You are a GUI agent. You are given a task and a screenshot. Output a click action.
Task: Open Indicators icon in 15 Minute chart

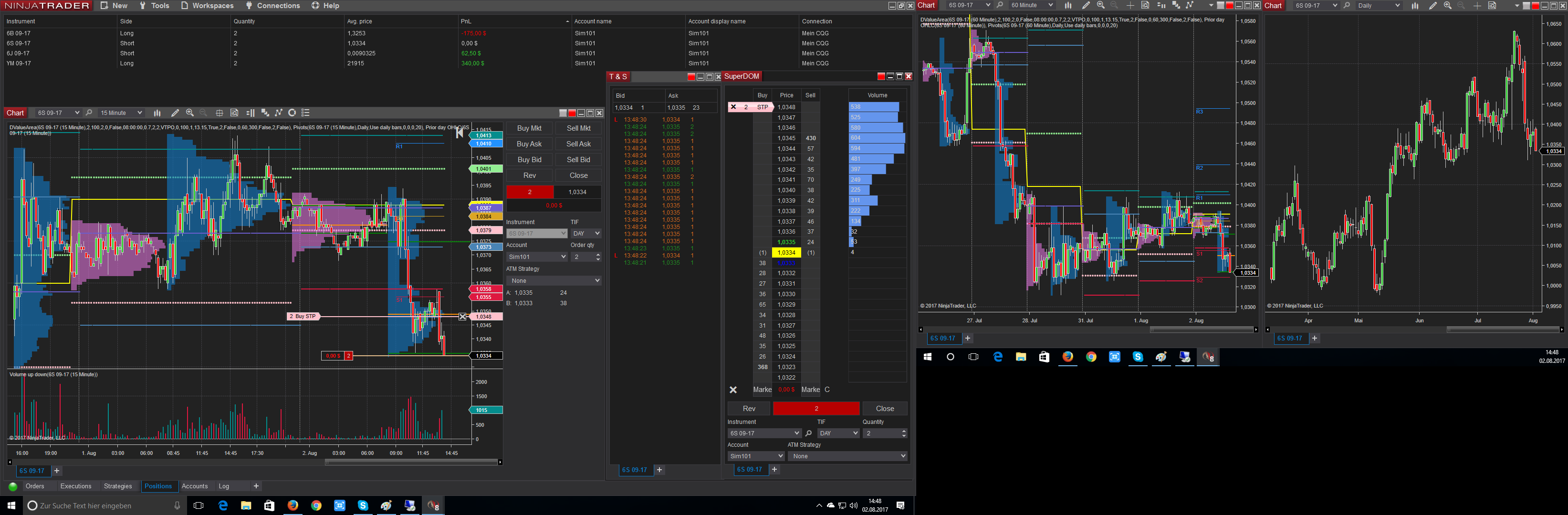coord(265,113)
